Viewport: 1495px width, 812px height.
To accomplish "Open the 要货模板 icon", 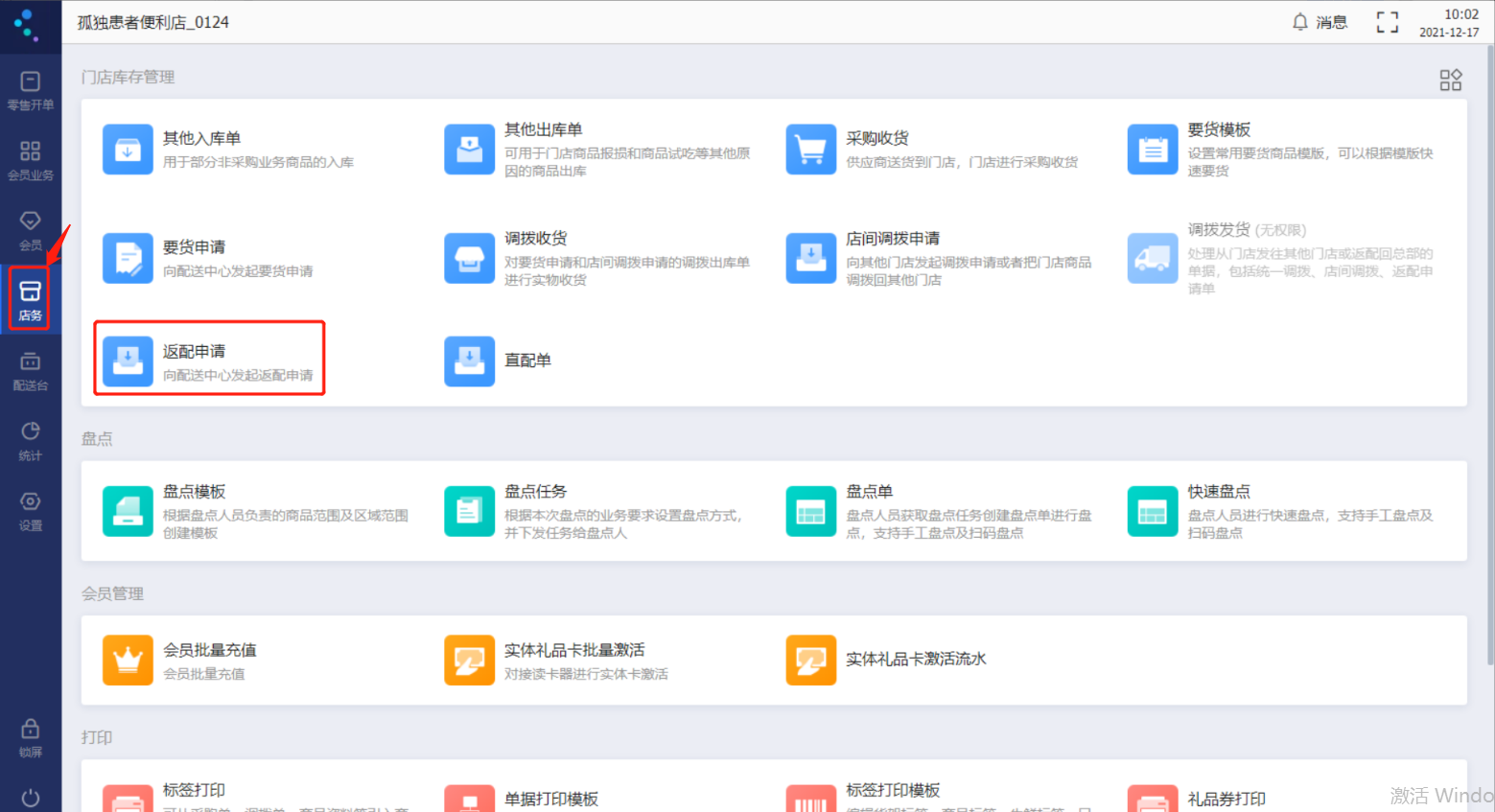I will click(x=1153, y=150).
